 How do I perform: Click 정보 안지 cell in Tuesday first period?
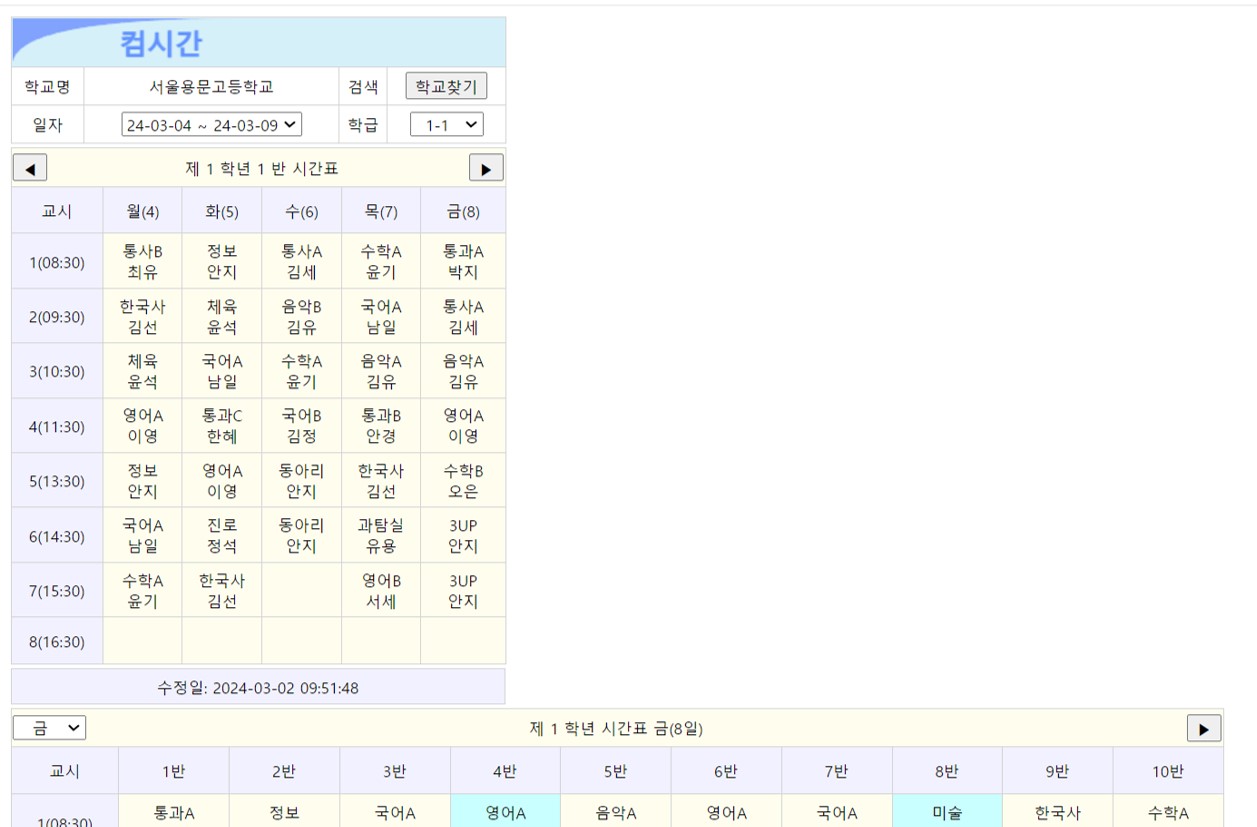click(222, 262)
